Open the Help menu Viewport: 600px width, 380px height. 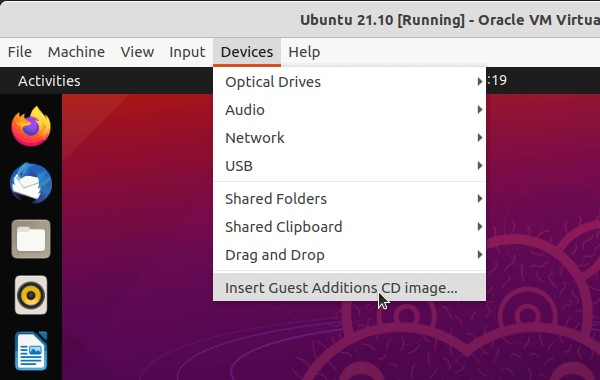click(304, 52)
